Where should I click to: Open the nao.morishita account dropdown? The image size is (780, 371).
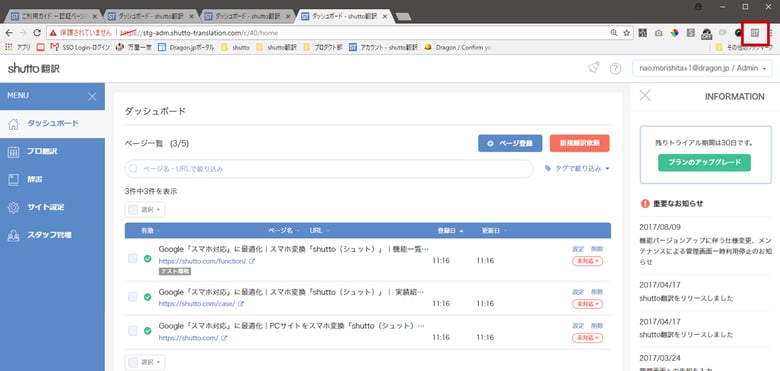tap(702, 69)
